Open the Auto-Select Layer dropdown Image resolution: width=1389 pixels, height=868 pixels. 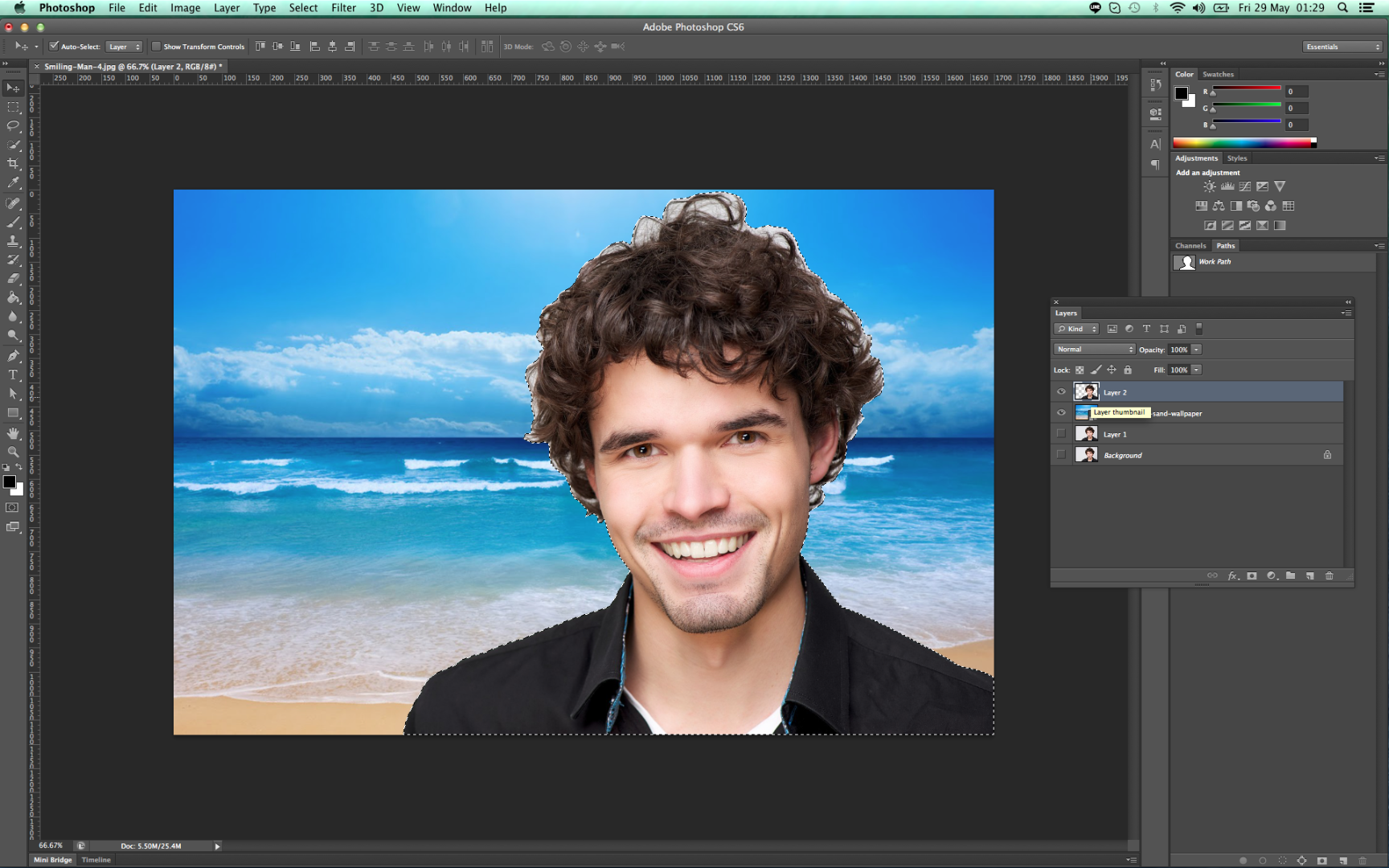(x=124, y=47)
